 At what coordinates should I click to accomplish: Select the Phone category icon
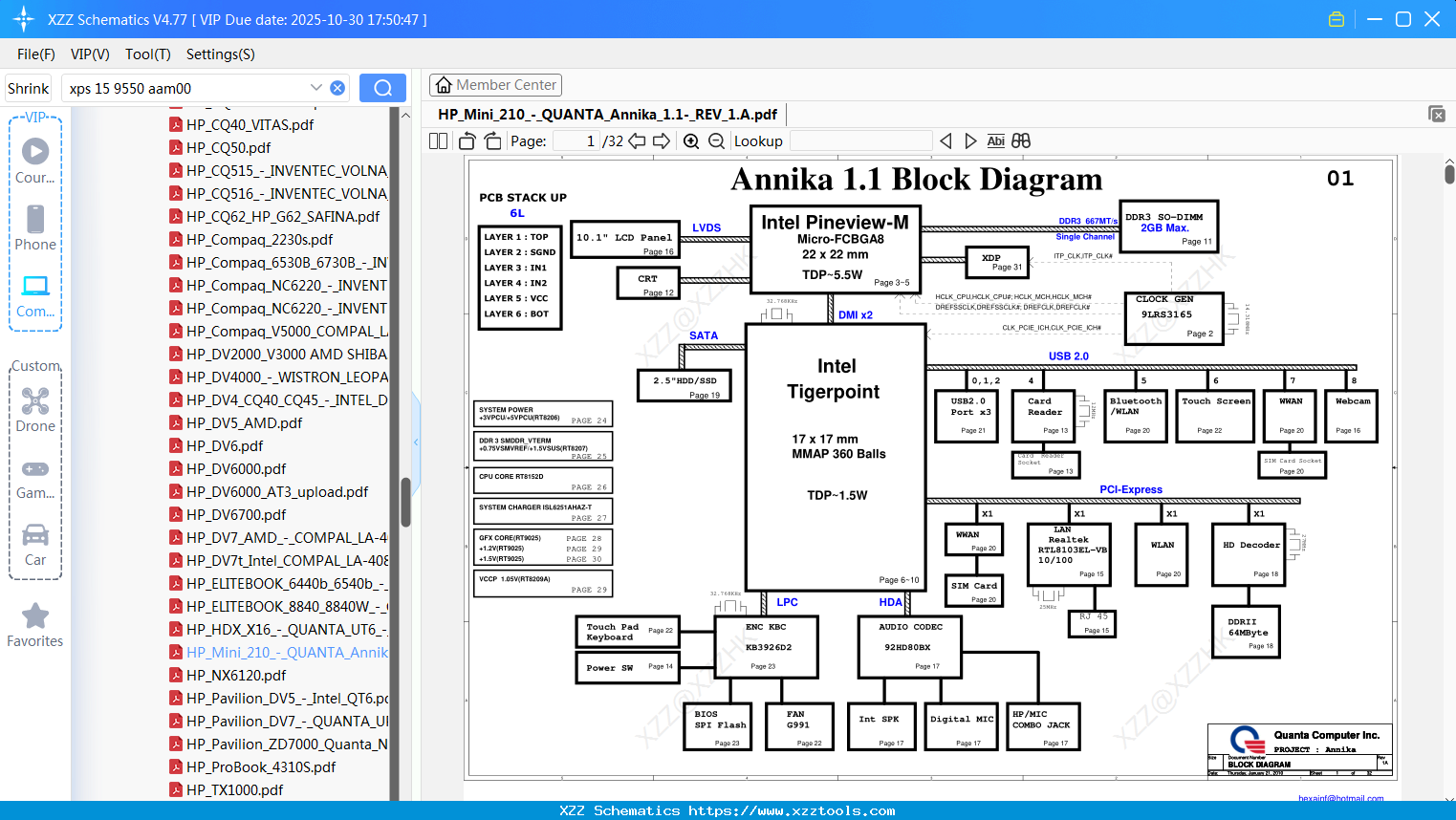click(x=35, y=228)
